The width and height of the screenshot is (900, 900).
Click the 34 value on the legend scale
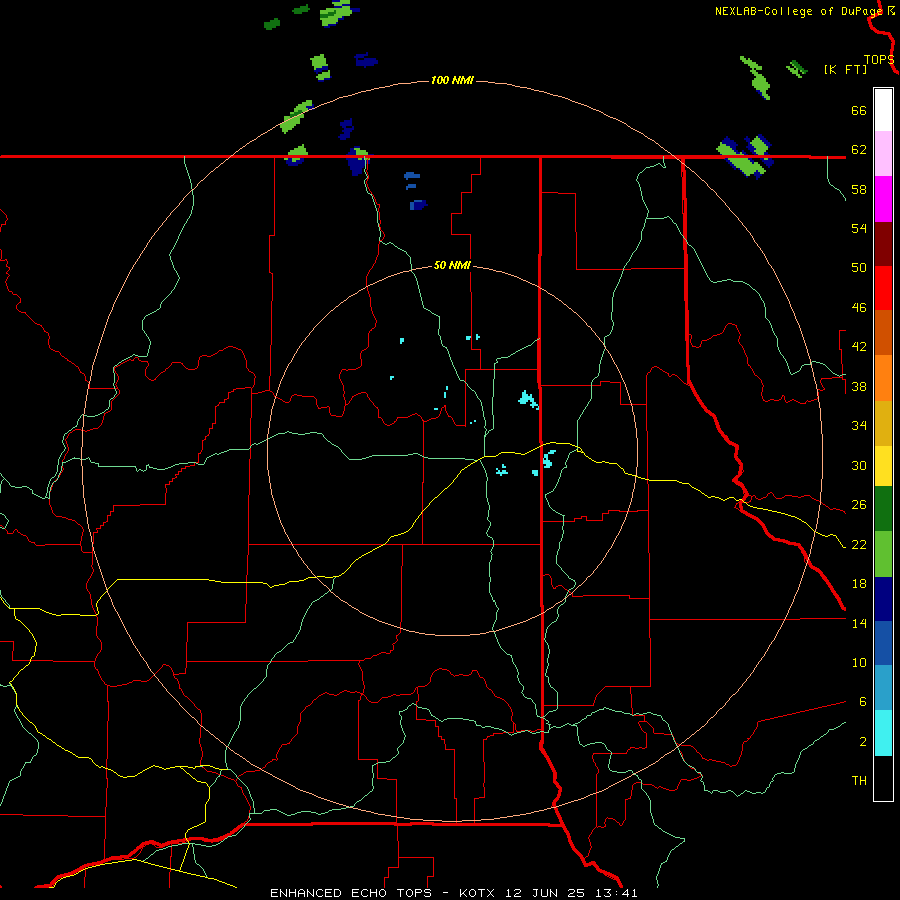click(859, 426)
